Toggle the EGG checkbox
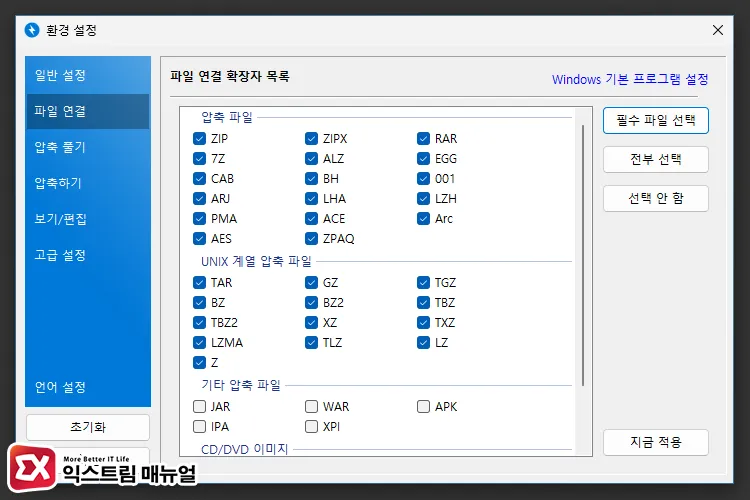This screenshot has width=750, height=500. [423, 158]
